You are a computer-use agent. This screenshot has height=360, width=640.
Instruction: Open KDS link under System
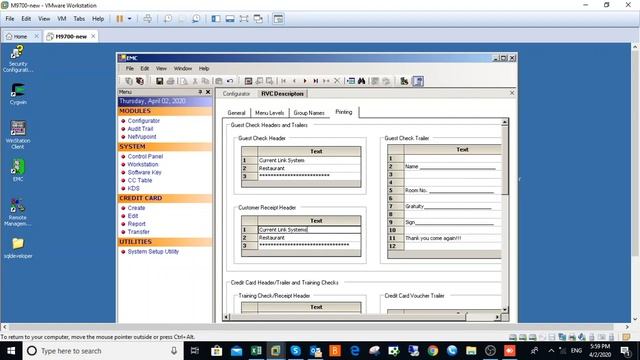(133, 188)
